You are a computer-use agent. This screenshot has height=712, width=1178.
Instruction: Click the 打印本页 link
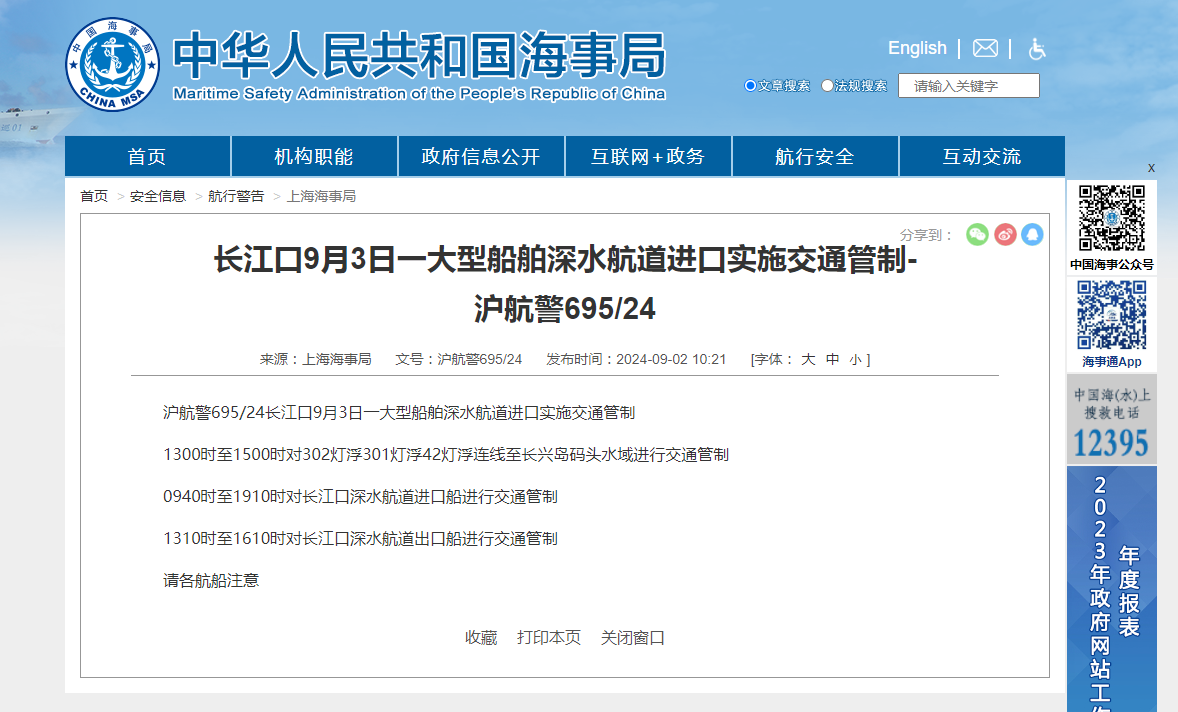pos(548,638)
